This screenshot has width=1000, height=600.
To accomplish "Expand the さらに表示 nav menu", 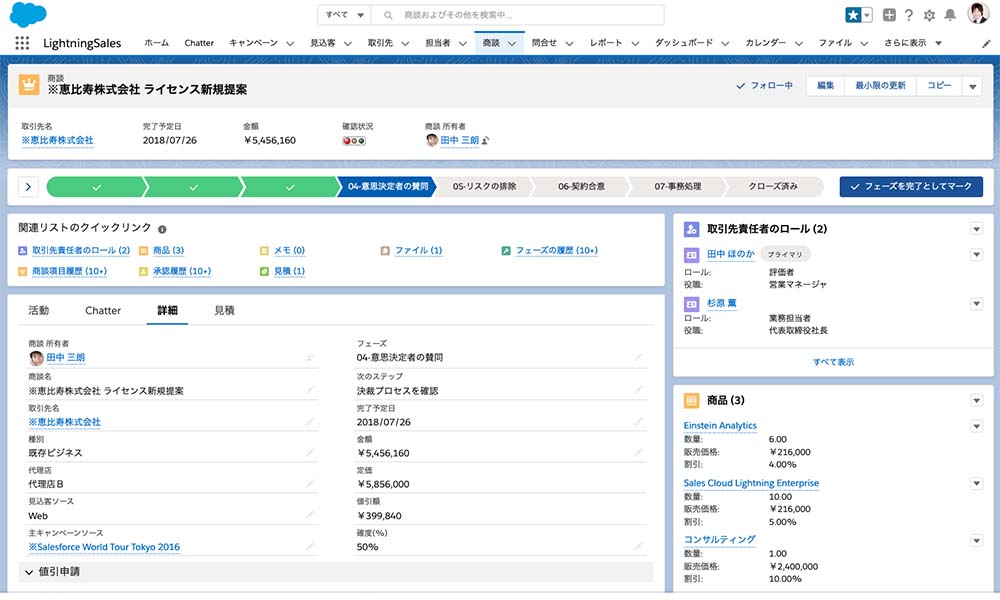I will click(x=913, y=43).
